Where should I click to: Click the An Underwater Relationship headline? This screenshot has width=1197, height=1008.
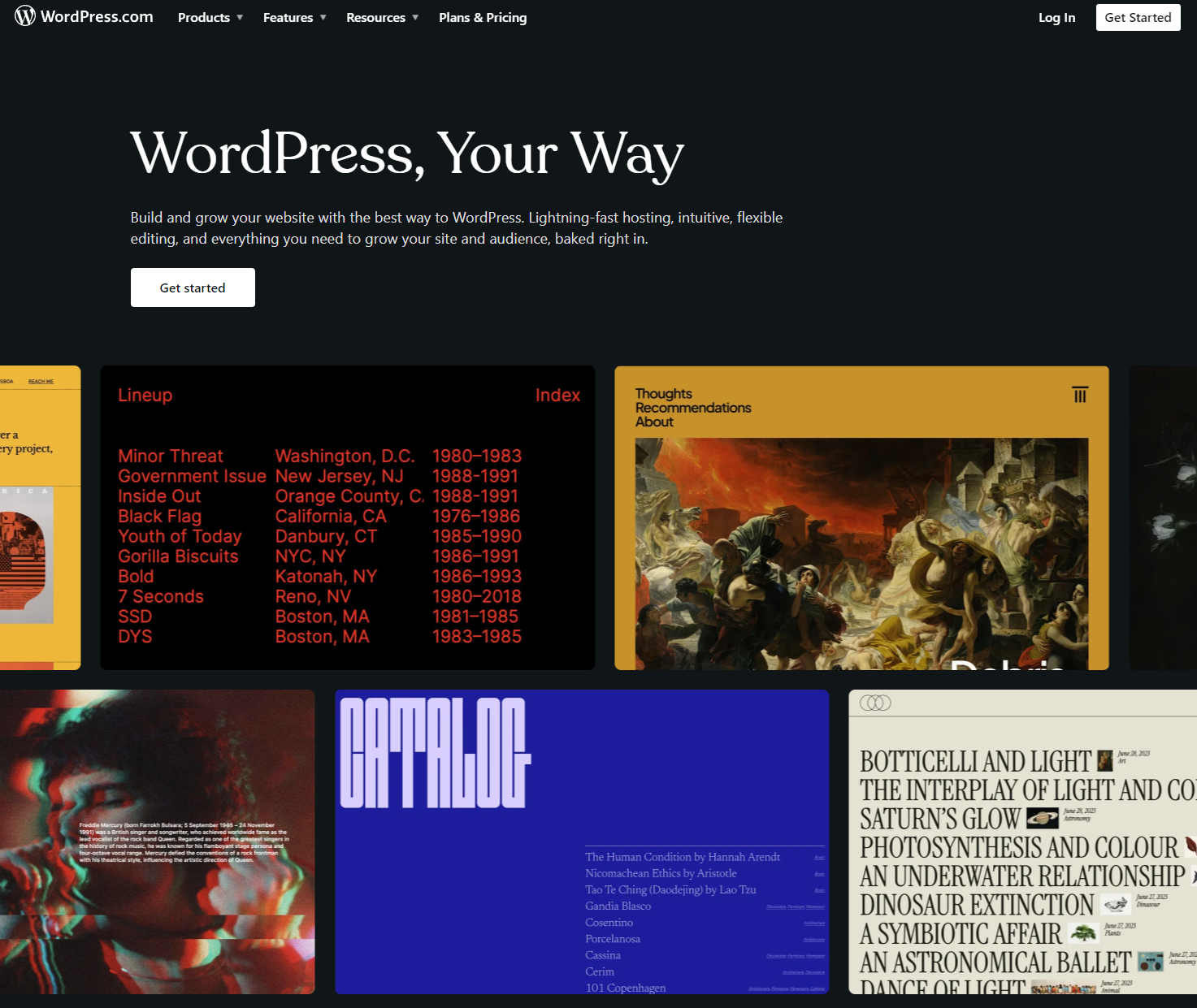click(1022, 876)
